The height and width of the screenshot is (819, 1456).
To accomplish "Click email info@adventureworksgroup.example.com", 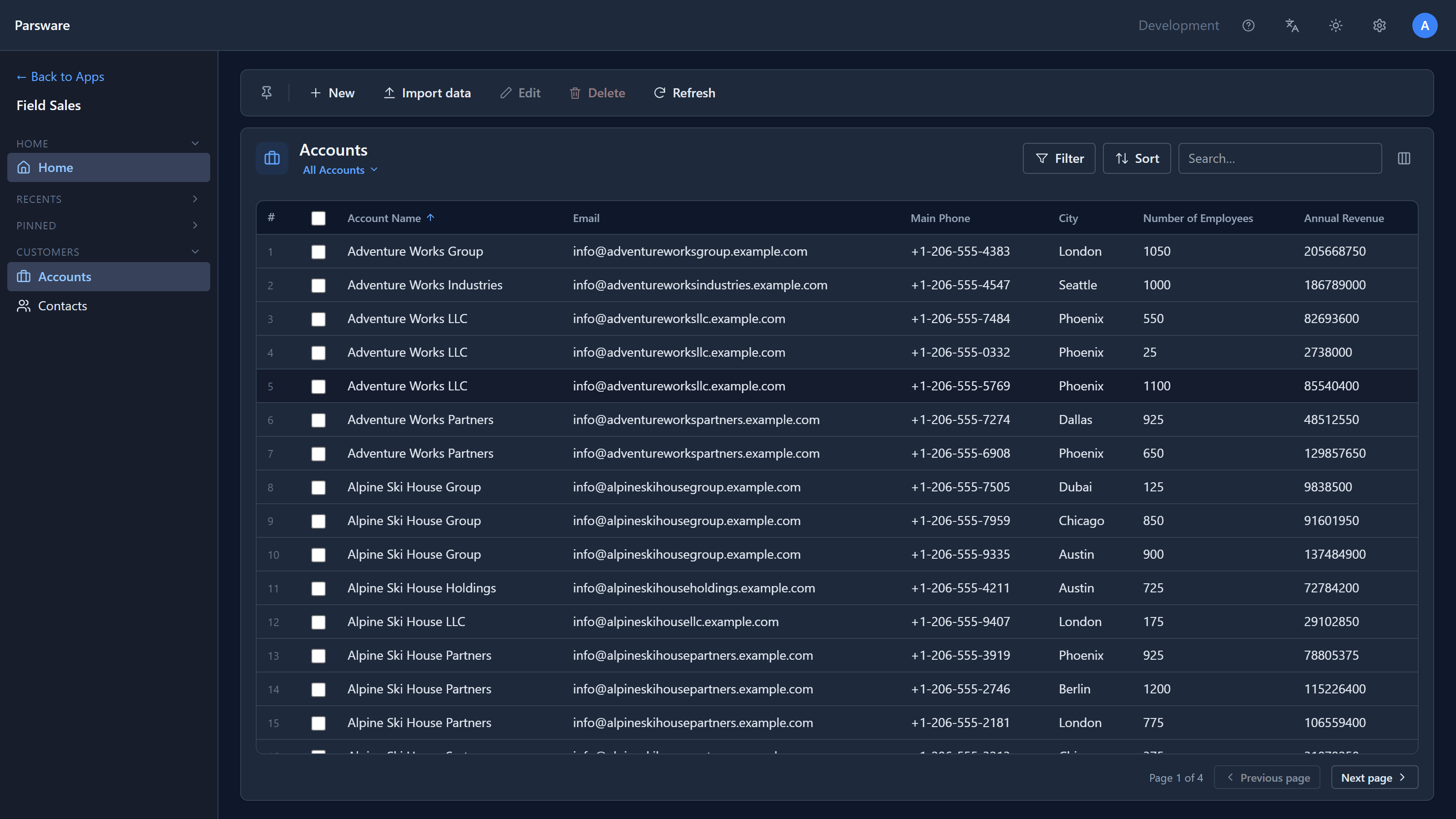I will [x=690, y=251].
